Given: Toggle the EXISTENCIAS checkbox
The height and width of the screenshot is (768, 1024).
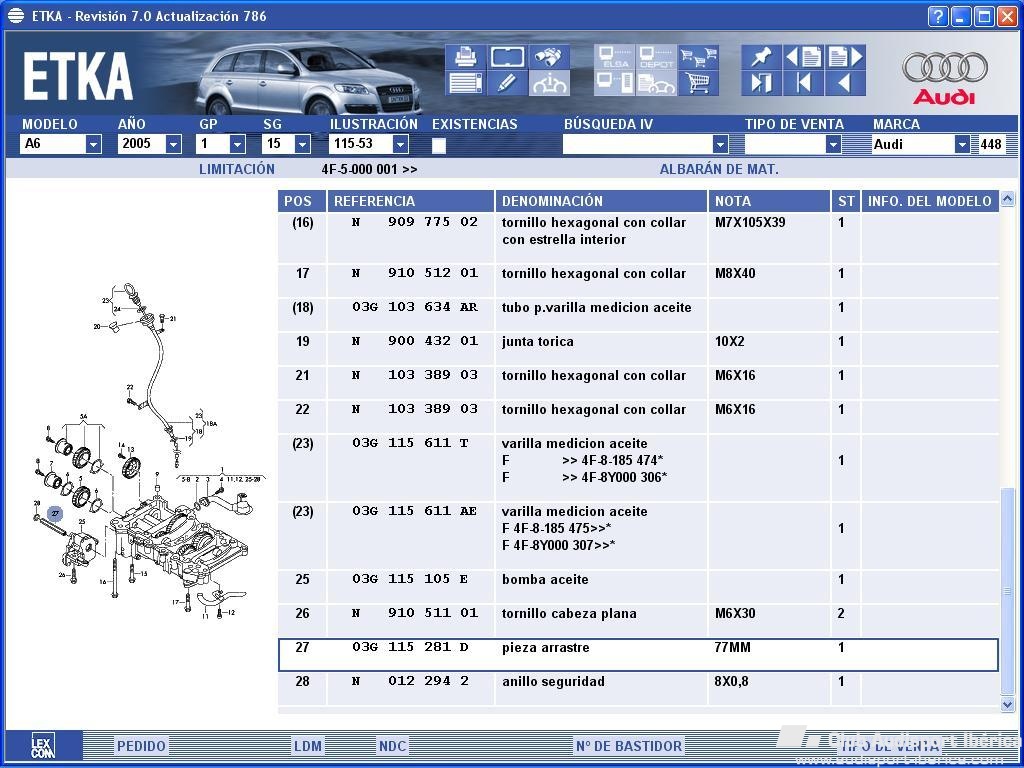Looking at the screenshot, I should 439,145.
